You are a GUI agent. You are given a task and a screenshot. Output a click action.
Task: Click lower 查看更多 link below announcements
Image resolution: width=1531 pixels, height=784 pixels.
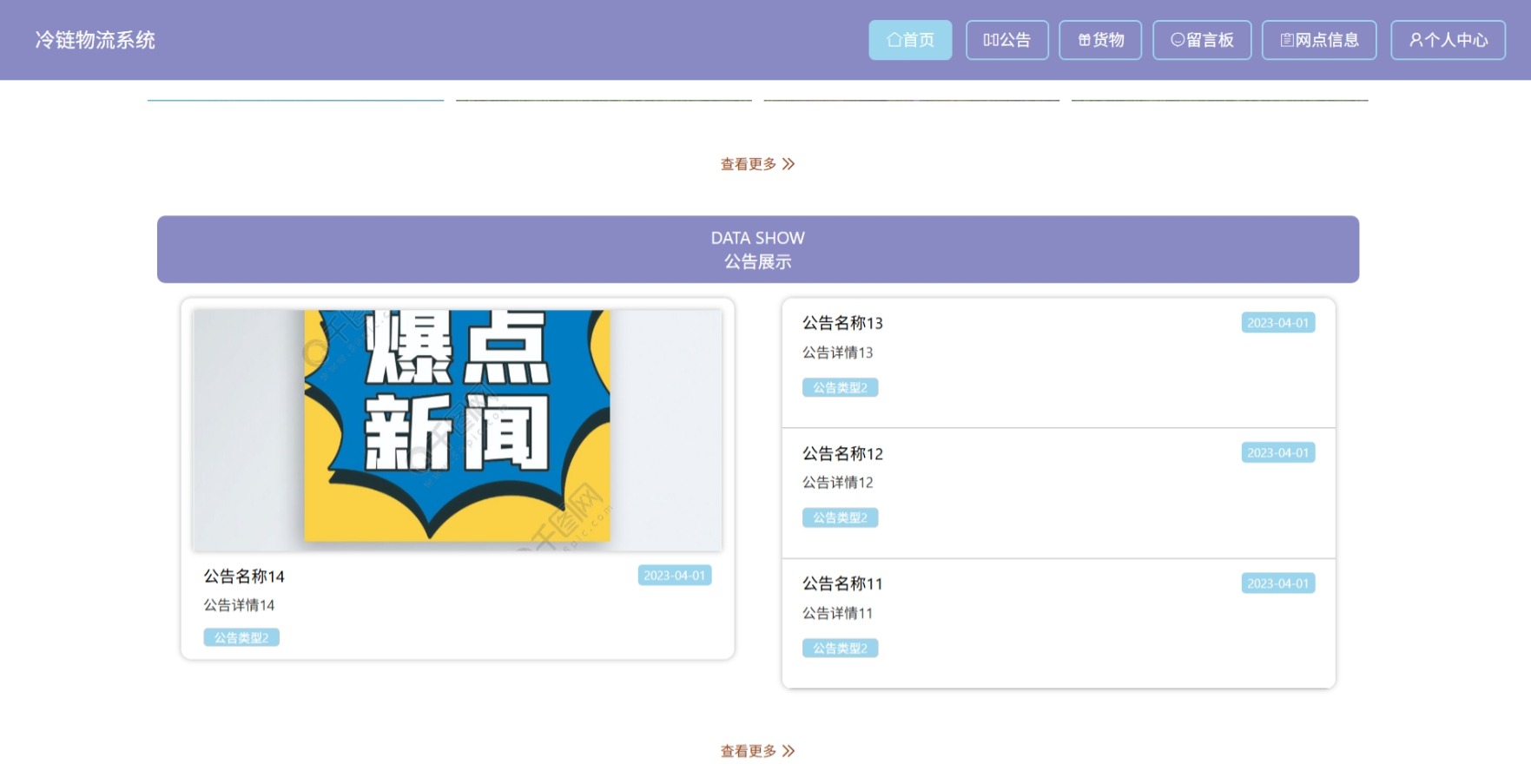pyautogui.click(x=757, y=751)
